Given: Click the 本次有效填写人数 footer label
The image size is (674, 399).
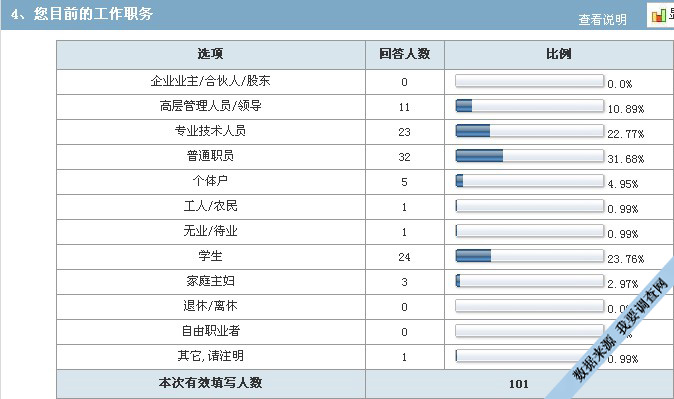Looking at the screenshot, I should coord(211,383).
